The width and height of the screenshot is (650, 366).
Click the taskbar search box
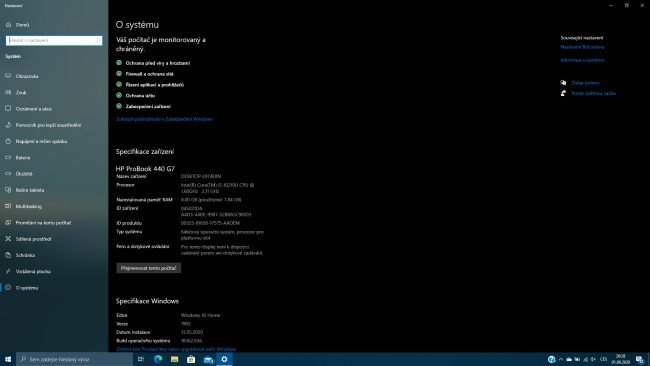point(74,359)
